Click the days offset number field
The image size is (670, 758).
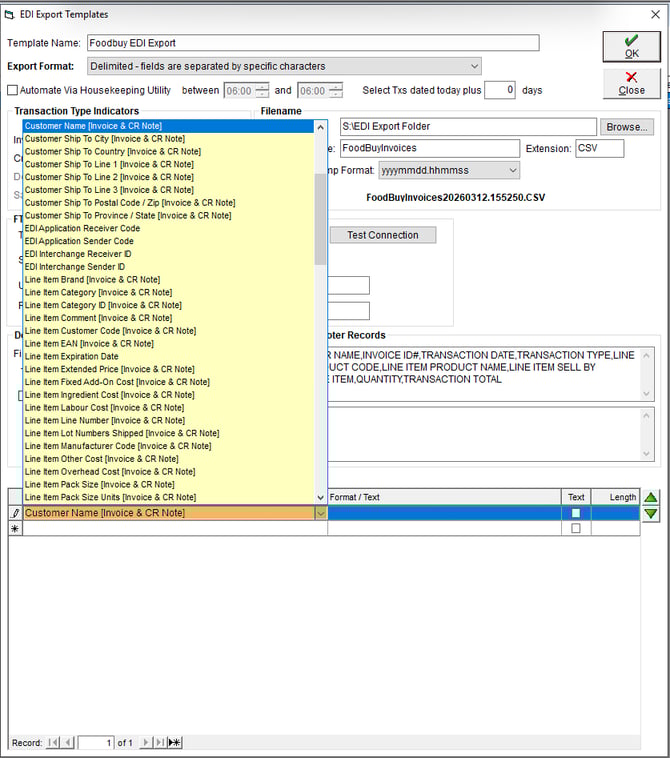coord(500,90)
